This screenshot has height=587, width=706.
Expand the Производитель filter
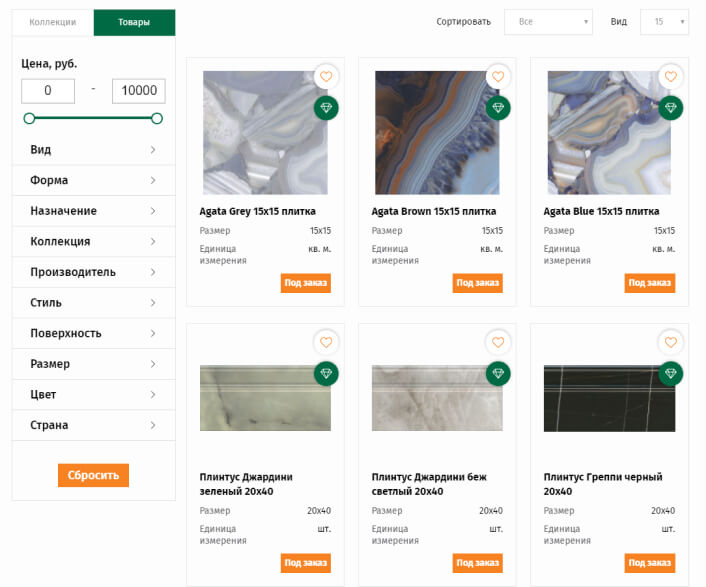[x=94, y=272]
